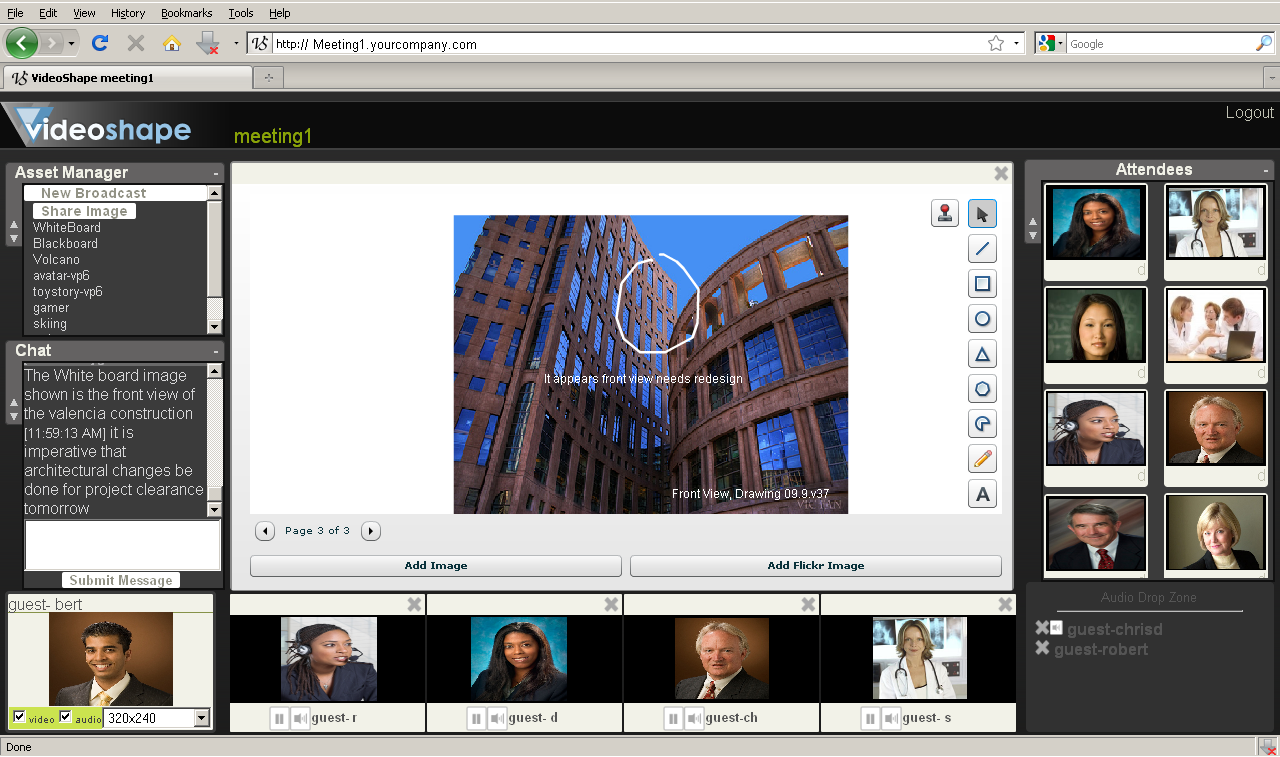Choose the pencil freehand drawing tool

point(982,459)
